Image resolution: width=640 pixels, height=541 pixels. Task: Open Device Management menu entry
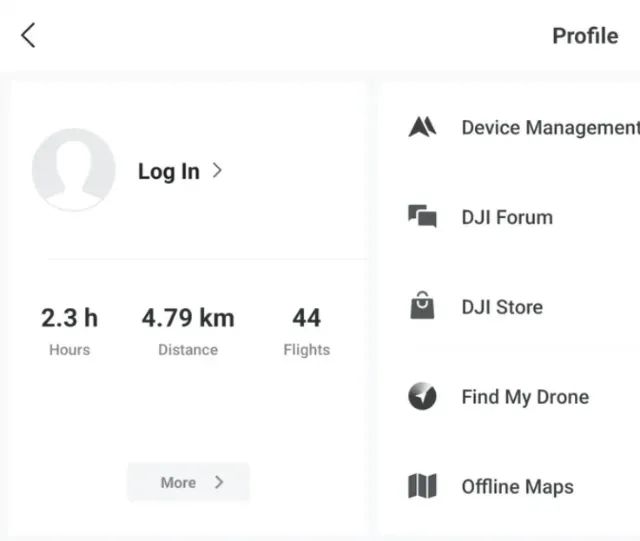pos(551,127)
